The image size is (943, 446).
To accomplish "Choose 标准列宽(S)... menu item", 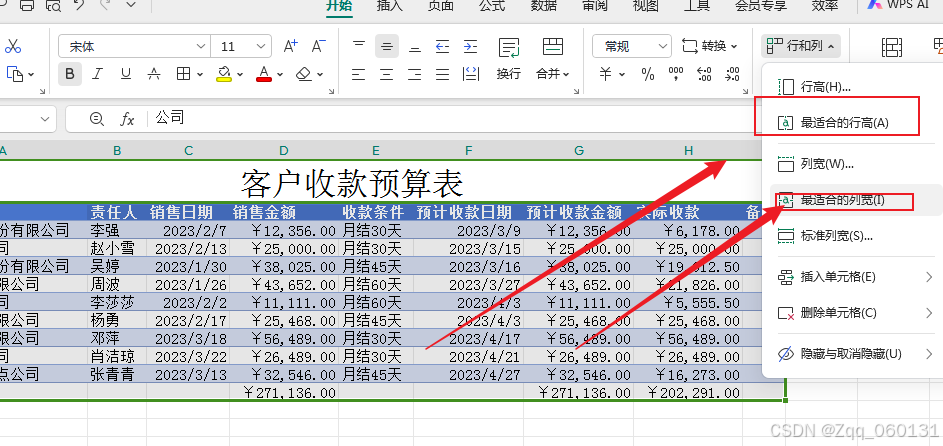I will point(849,236).
